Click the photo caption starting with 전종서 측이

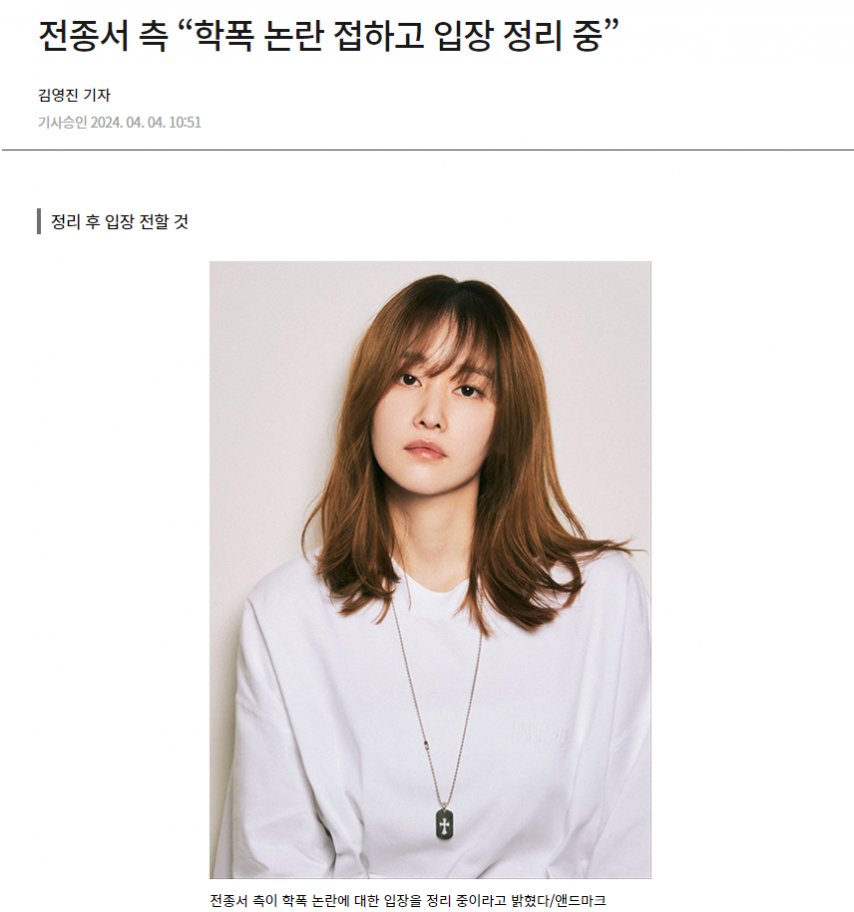[x=408, y=900]
